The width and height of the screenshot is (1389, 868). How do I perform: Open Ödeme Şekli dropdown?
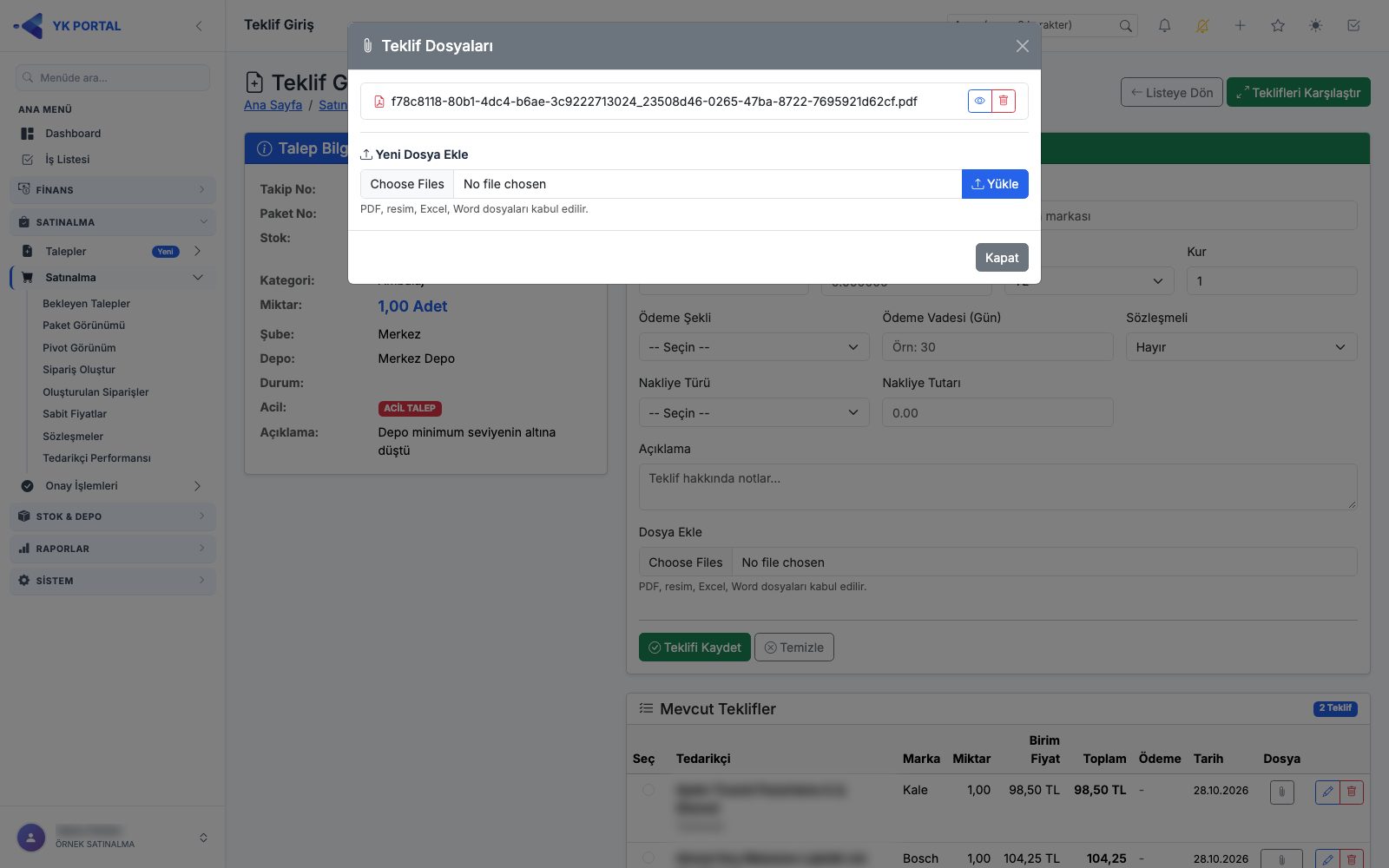754,347
